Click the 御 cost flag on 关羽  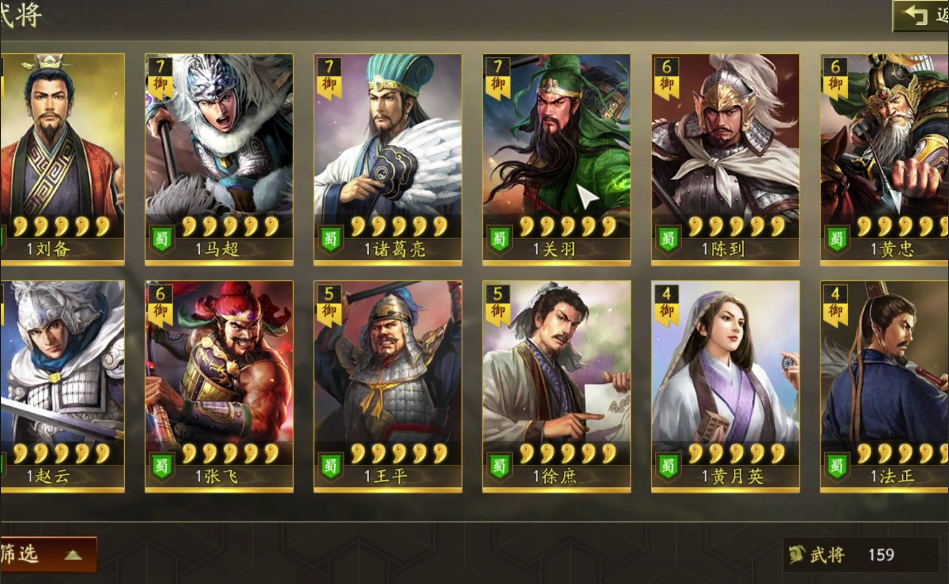pos(498,78)
